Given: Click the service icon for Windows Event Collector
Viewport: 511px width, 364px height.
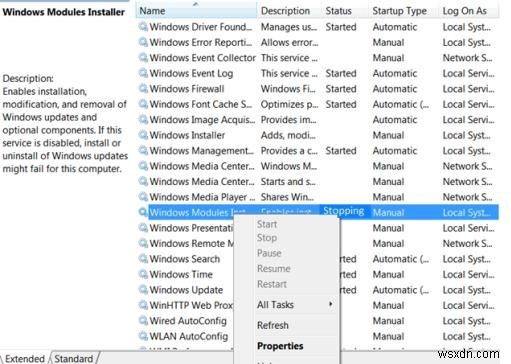Looking at the screenshot, I should click(x=143, y=58).
